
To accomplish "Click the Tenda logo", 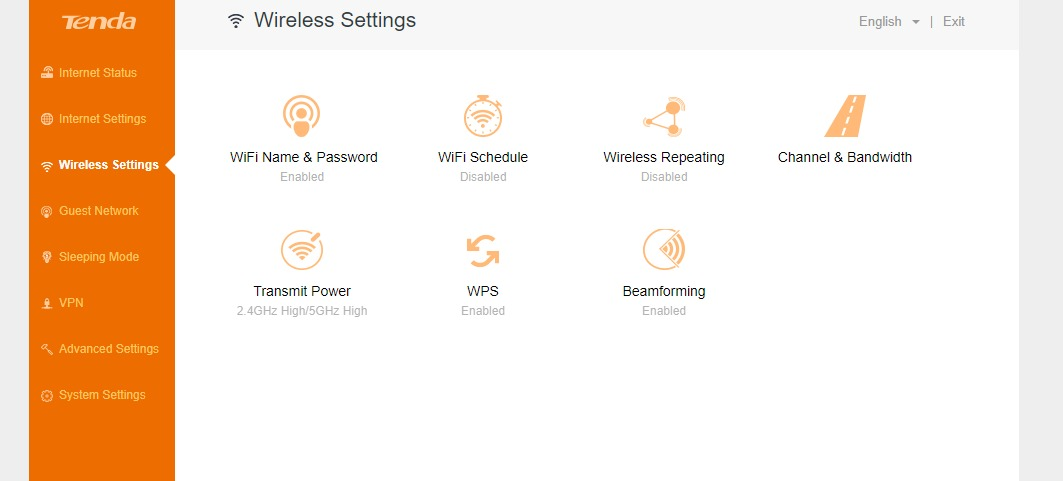I will [99, 22].
